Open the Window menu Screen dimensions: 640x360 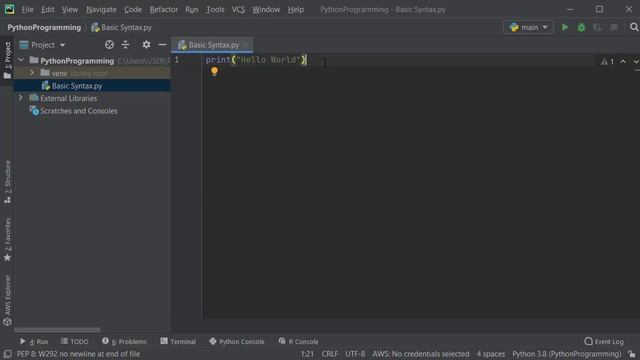coord(266,9)
